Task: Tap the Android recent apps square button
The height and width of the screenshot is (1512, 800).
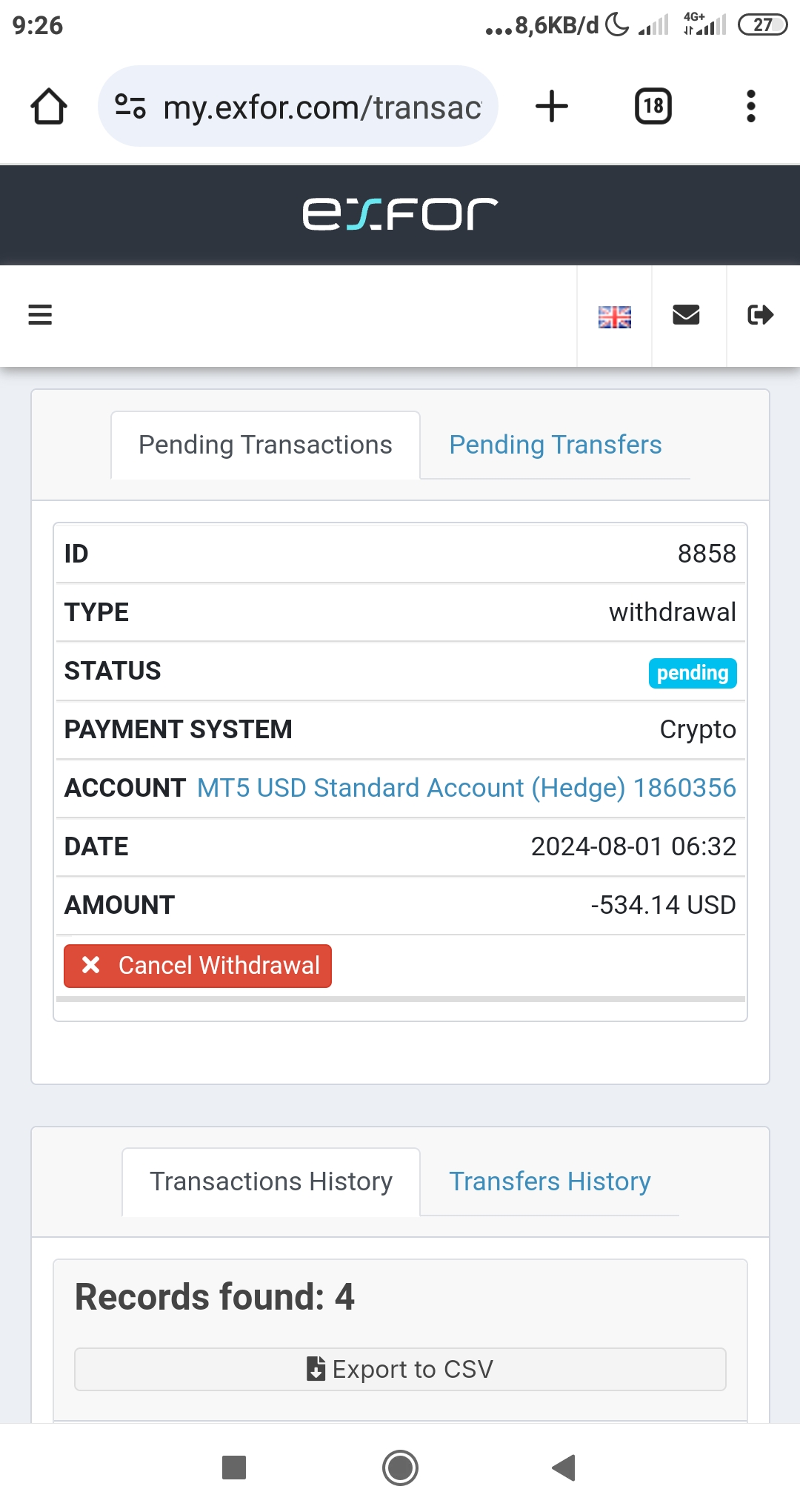Action: [x=234, y=1468]
